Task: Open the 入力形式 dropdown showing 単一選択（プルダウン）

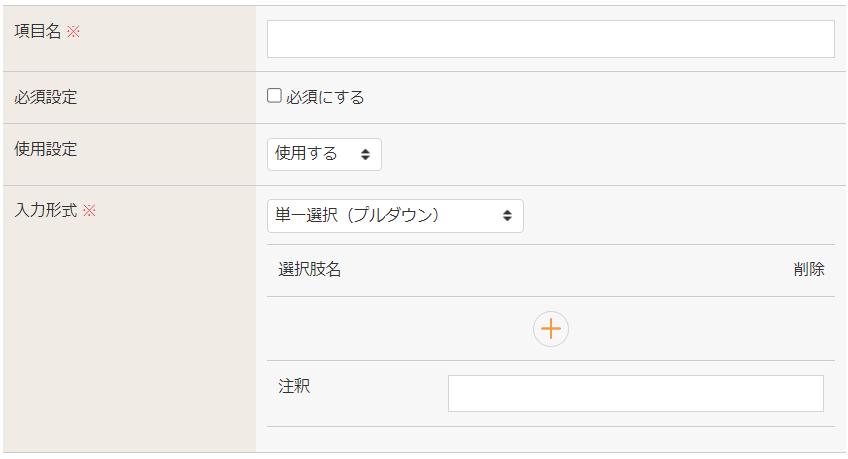Action: coord(395,216)
